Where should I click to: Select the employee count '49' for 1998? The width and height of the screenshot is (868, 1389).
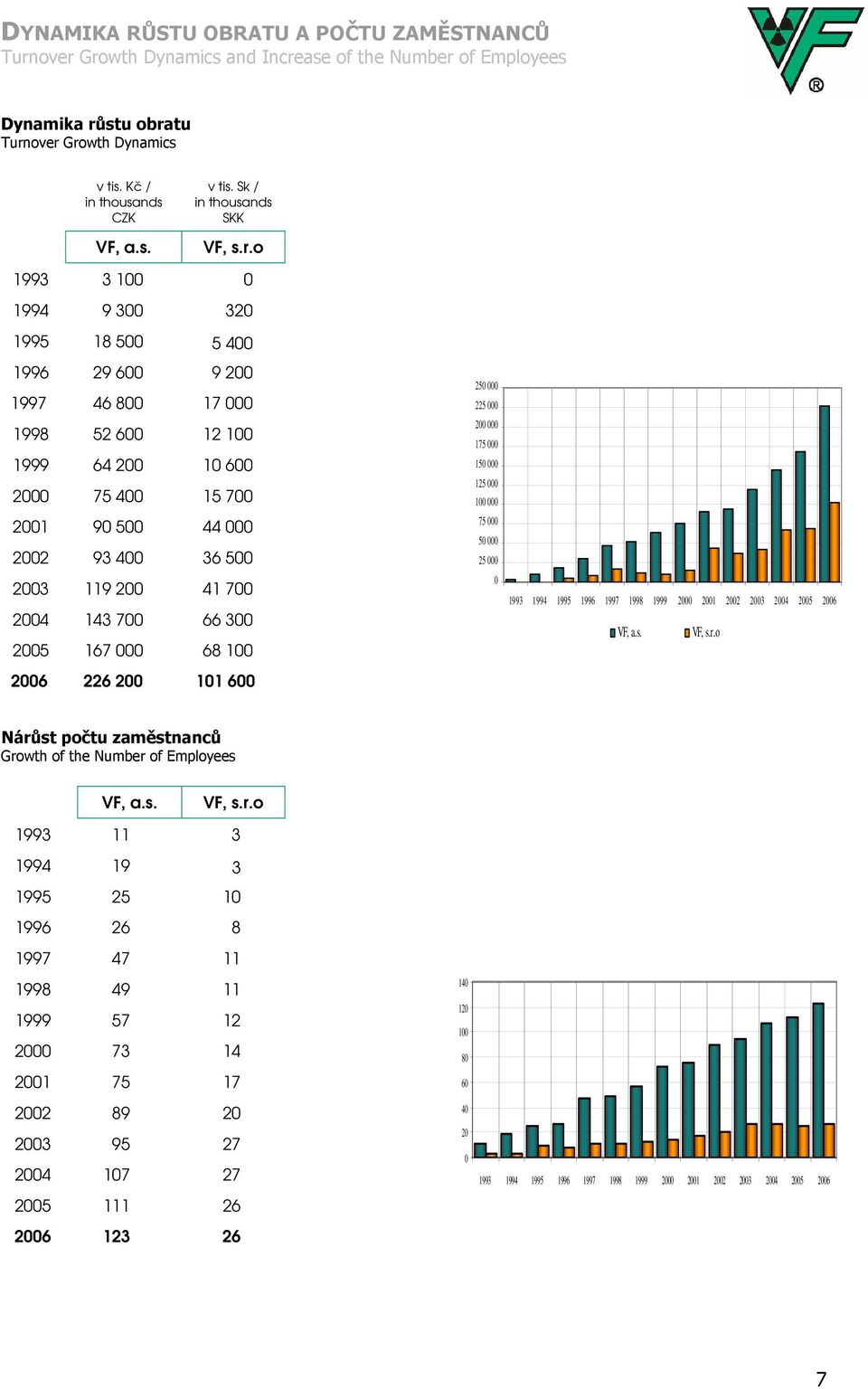tap(121, 989)
